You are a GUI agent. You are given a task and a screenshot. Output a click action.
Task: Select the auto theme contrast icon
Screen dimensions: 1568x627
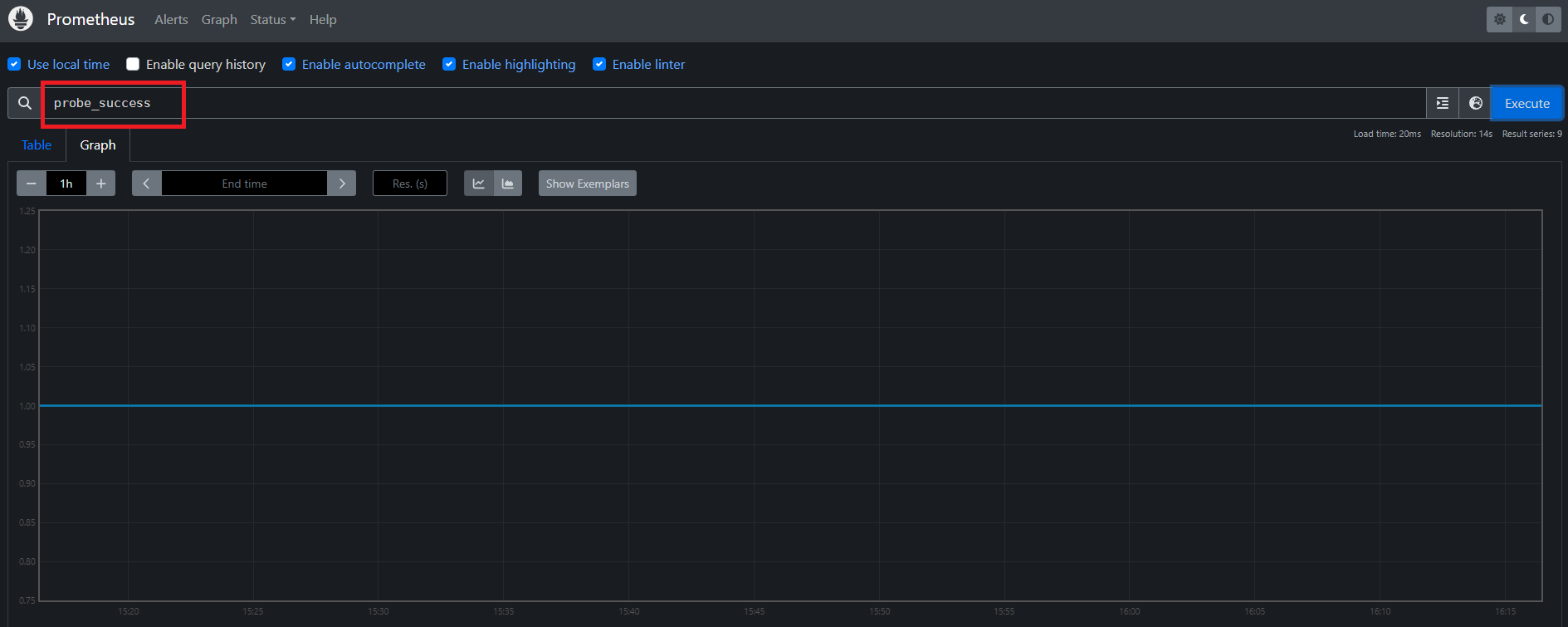tap(1548, 19)
